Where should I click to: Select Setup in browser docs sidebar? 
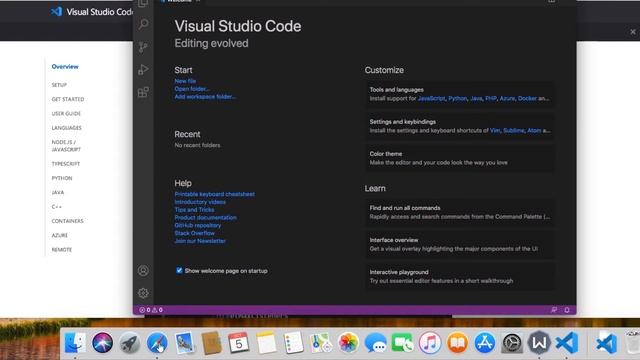coord(59,85)
